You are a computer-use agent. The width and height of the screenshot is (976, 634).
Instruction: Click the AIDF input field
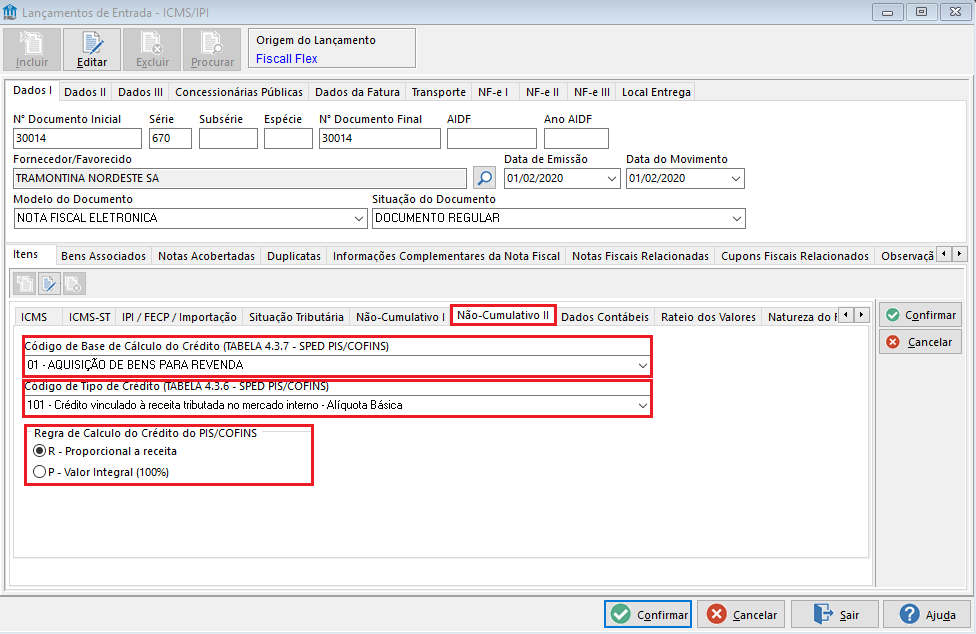(x=492, y=138)
